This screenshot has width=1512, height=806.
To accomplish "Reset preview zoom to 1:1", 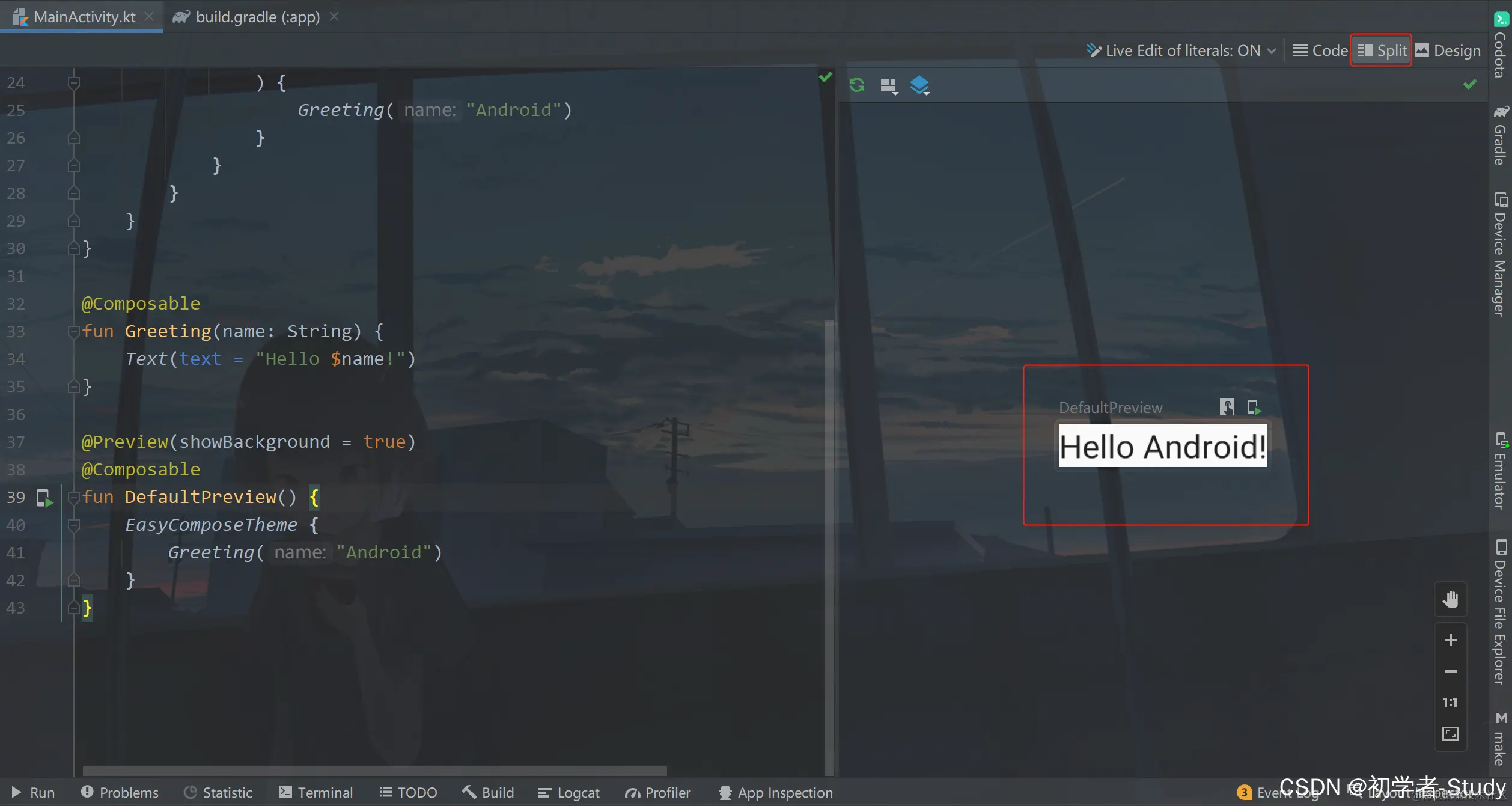I will coord(1450,703).
